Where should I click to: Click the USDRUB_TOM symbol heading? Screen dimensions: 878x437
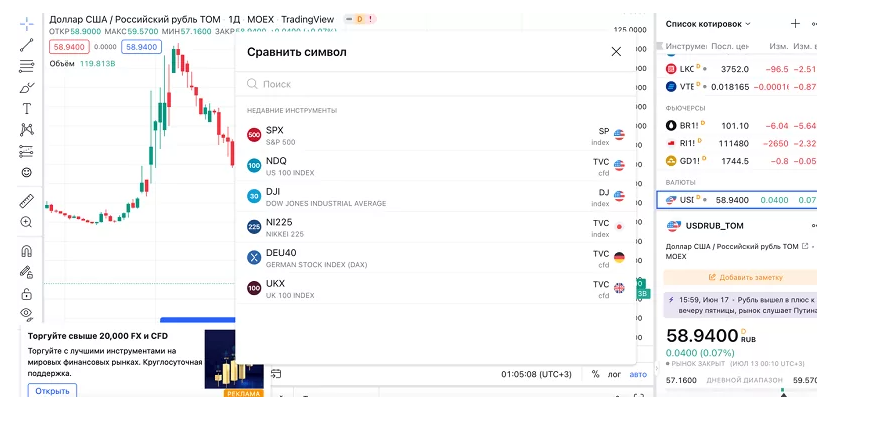714,226
